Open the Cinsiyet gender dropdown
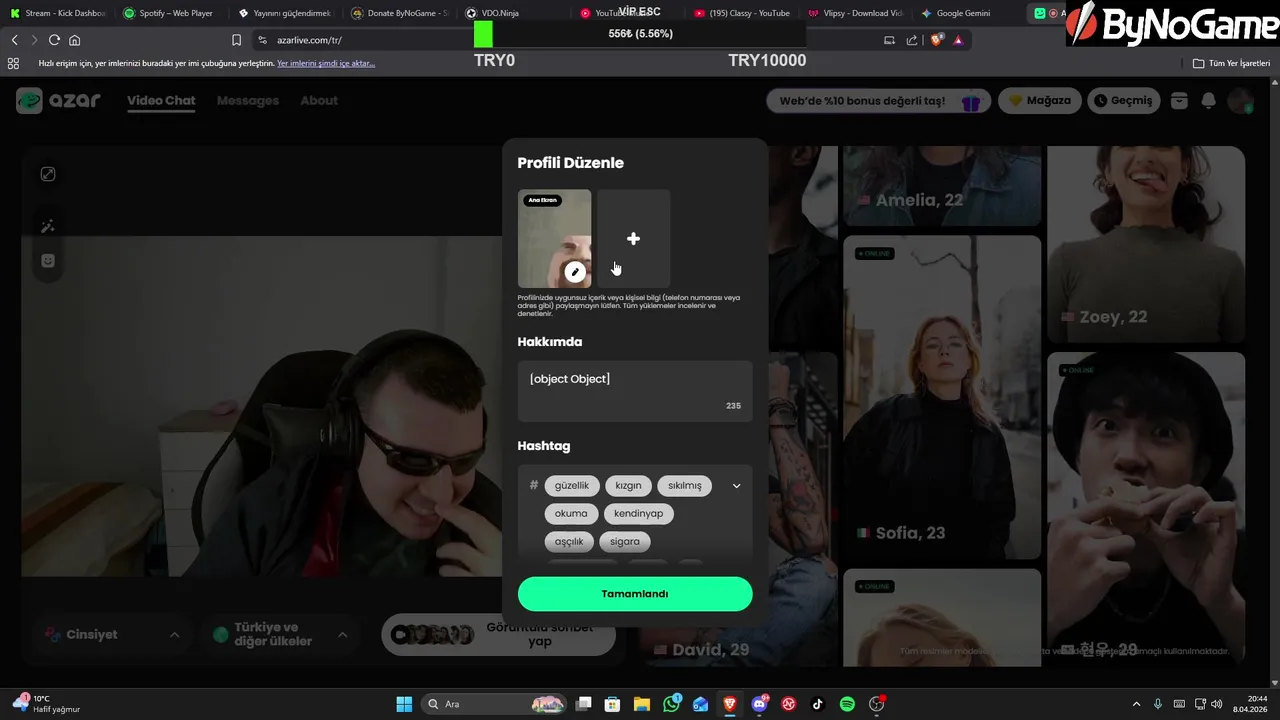 [x=110, y=634]
